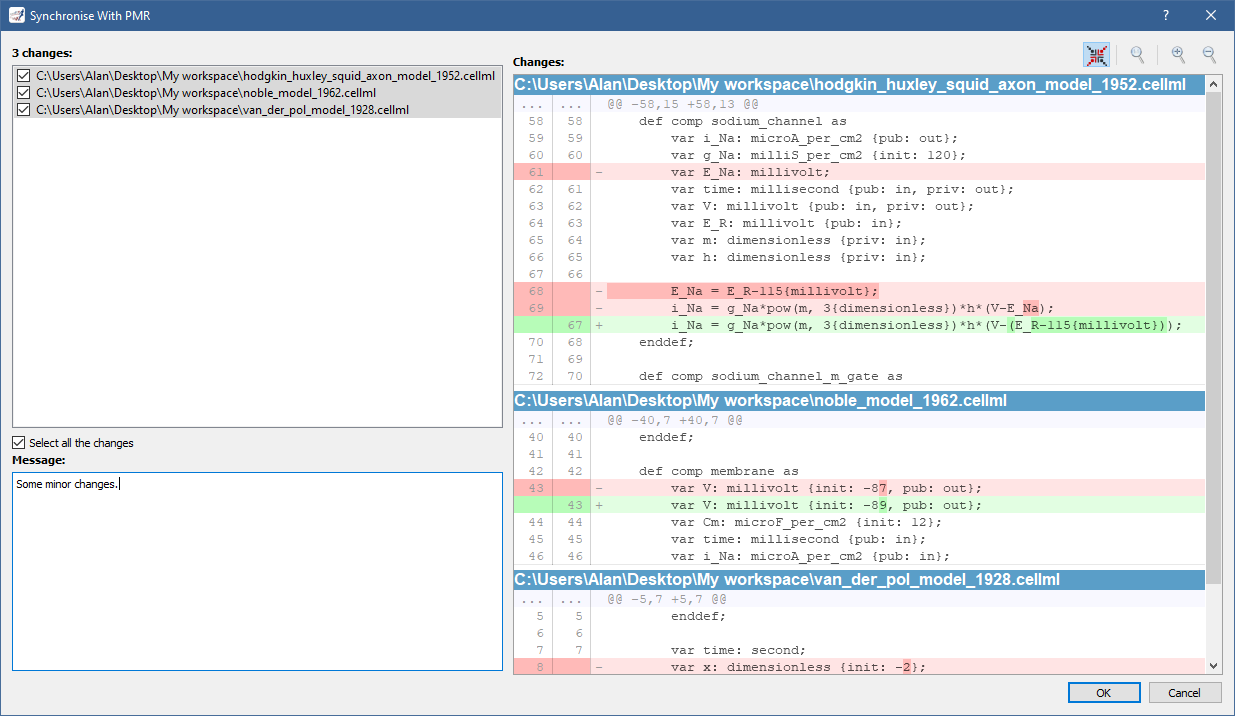Toggle the Select all the changes checkbox

(19, 443)
